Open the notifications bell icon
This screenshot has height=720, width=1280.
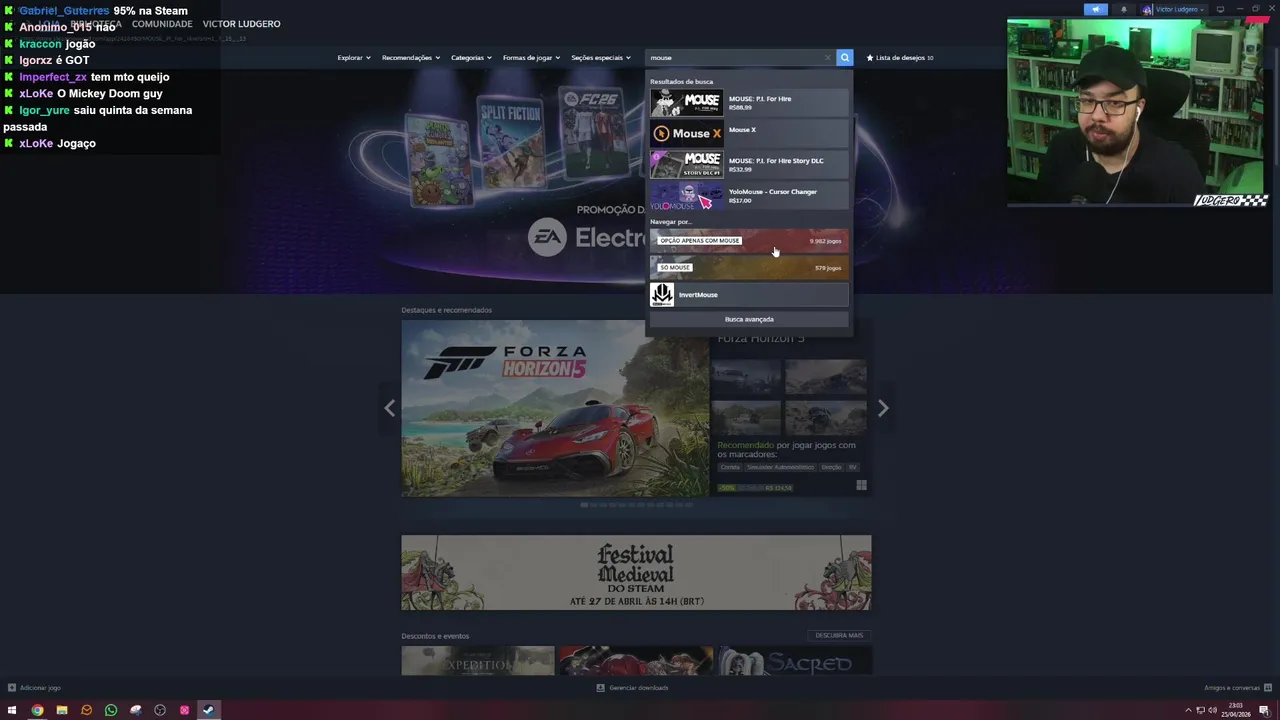tap(1123, 9)
